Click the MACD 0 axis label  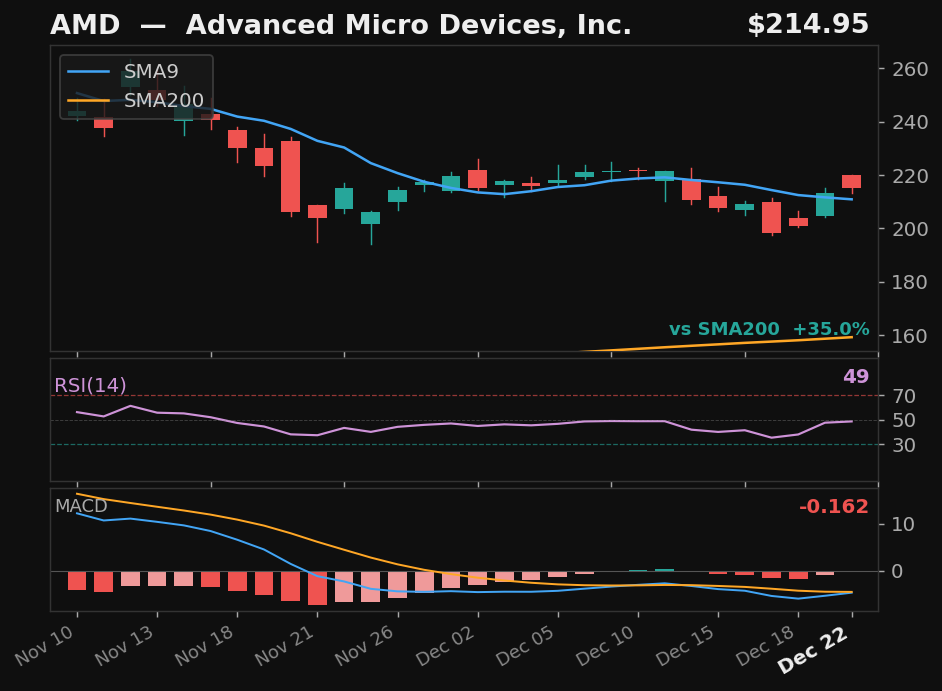point(898,571)
